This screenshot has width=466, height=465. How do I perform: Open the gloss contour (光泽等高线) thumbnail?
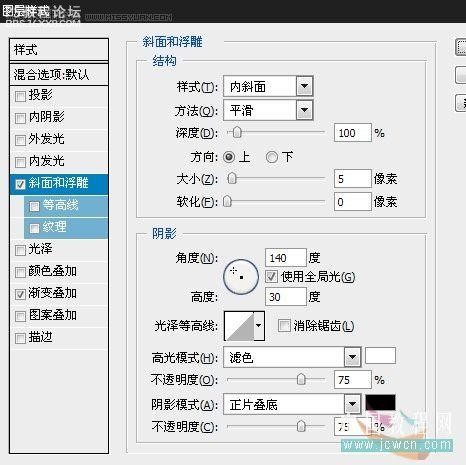(239, 326)
